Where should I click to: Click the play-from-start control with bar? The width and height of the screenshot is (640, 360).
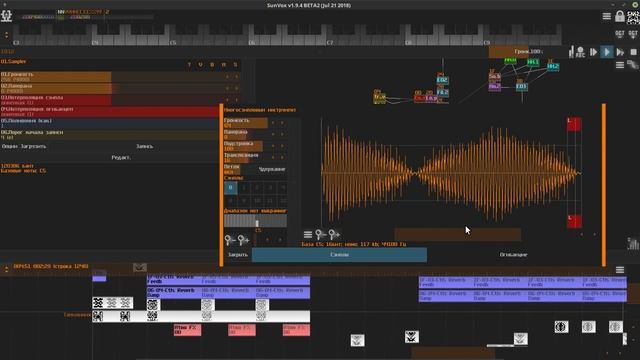coord(593,52)
